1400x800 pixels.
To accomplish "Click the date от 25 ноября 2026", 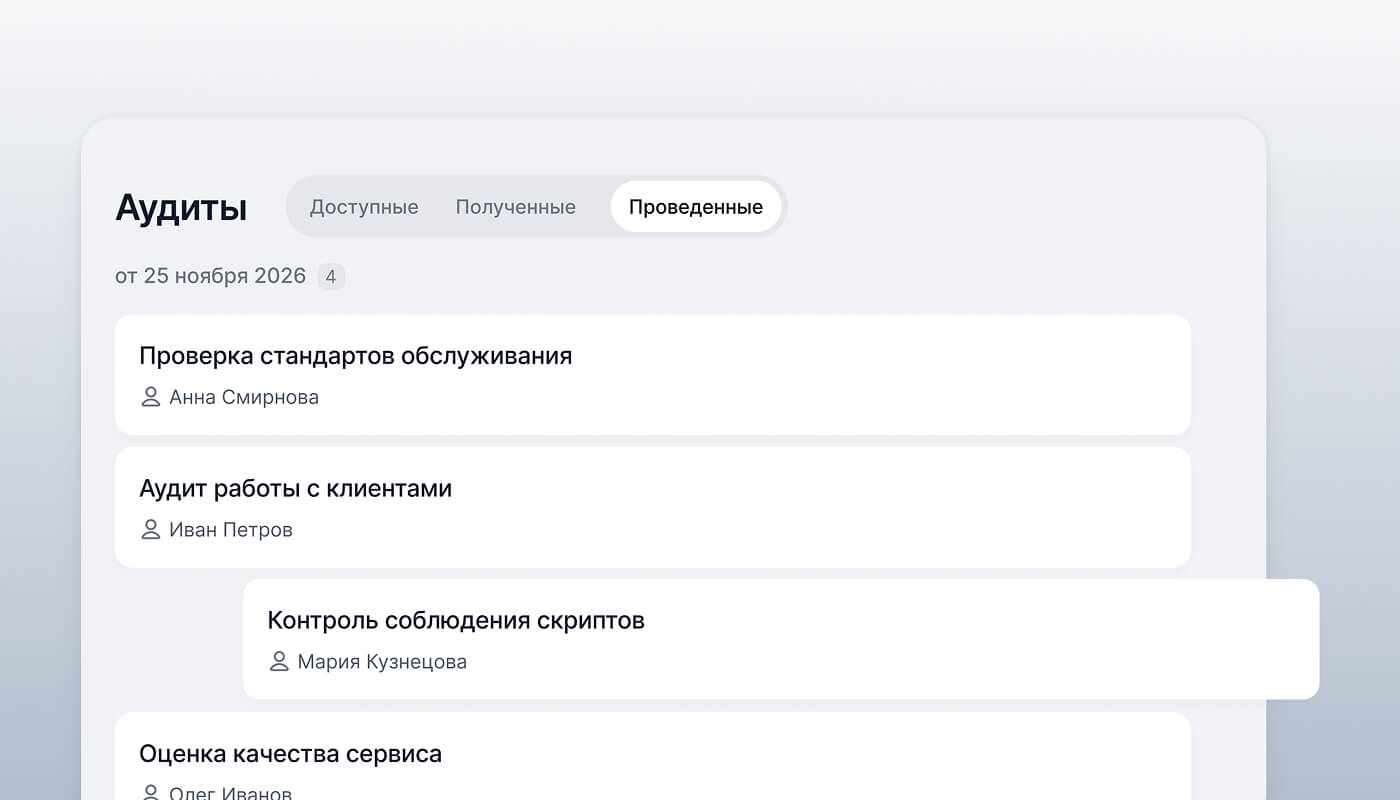I will pyautogui.click(x=210, y=276).
